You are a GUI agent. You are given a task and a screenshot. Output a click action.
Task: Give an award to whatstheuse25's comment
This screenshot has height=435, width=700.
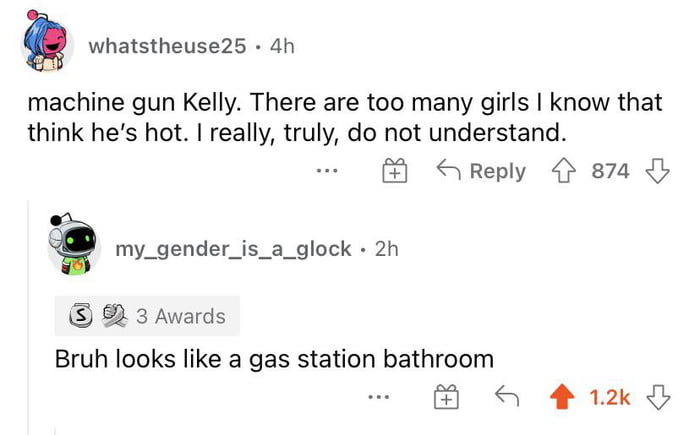click(x=394, y=171)
